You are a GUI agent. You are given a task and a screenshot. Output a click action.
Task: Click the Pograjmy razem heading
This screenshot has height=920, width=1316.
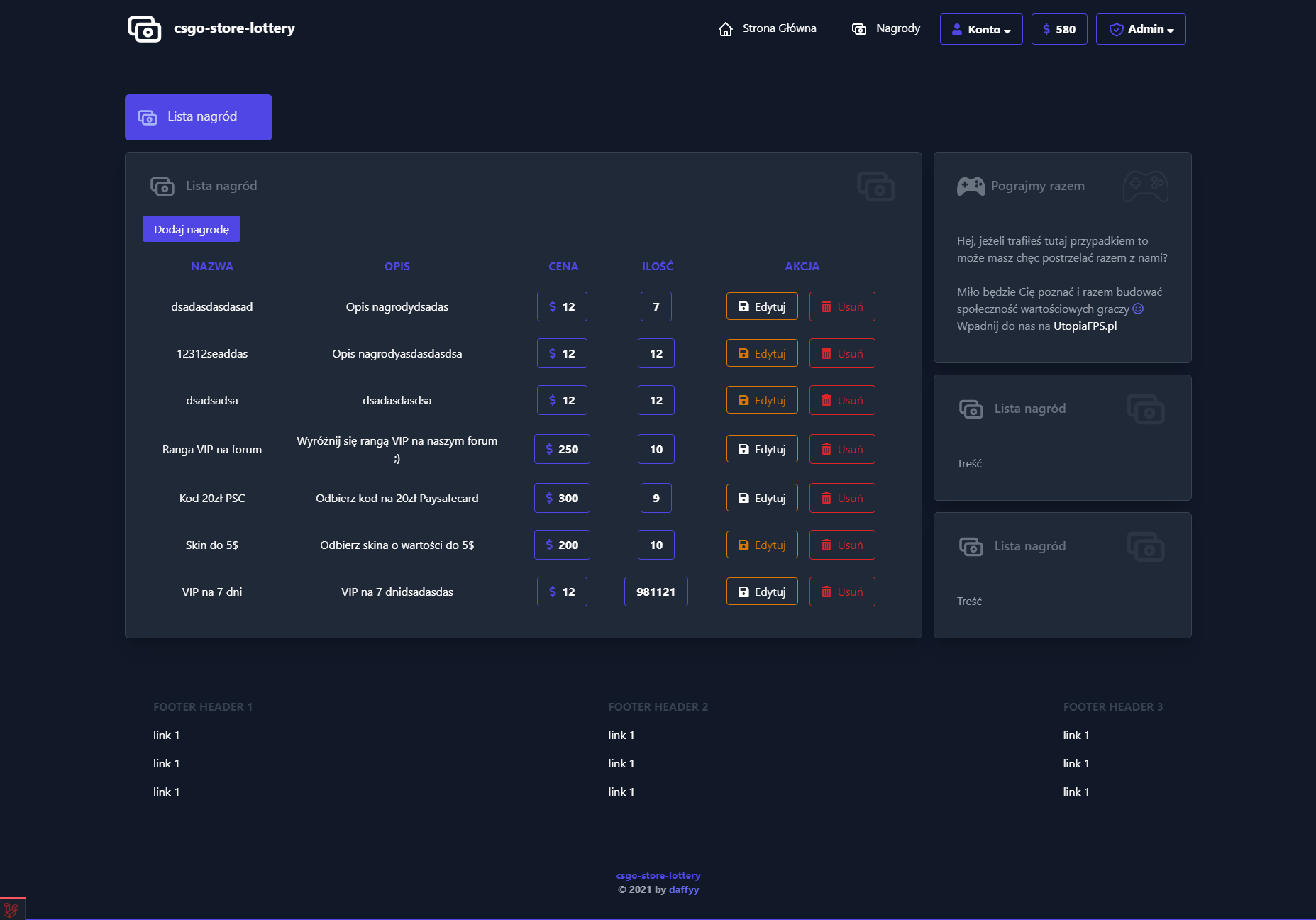click(1038, 186)
